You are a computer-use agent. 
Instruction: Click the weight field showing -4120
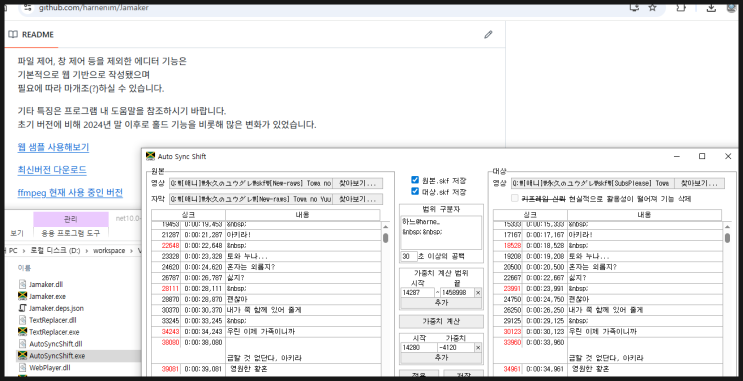pos(456,348)
